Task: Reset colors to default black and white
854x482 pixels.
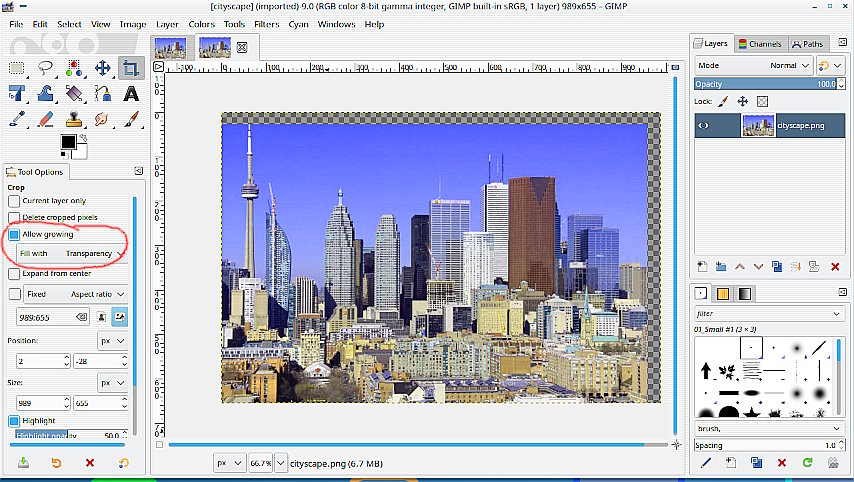Action: (x=64, y=155)
